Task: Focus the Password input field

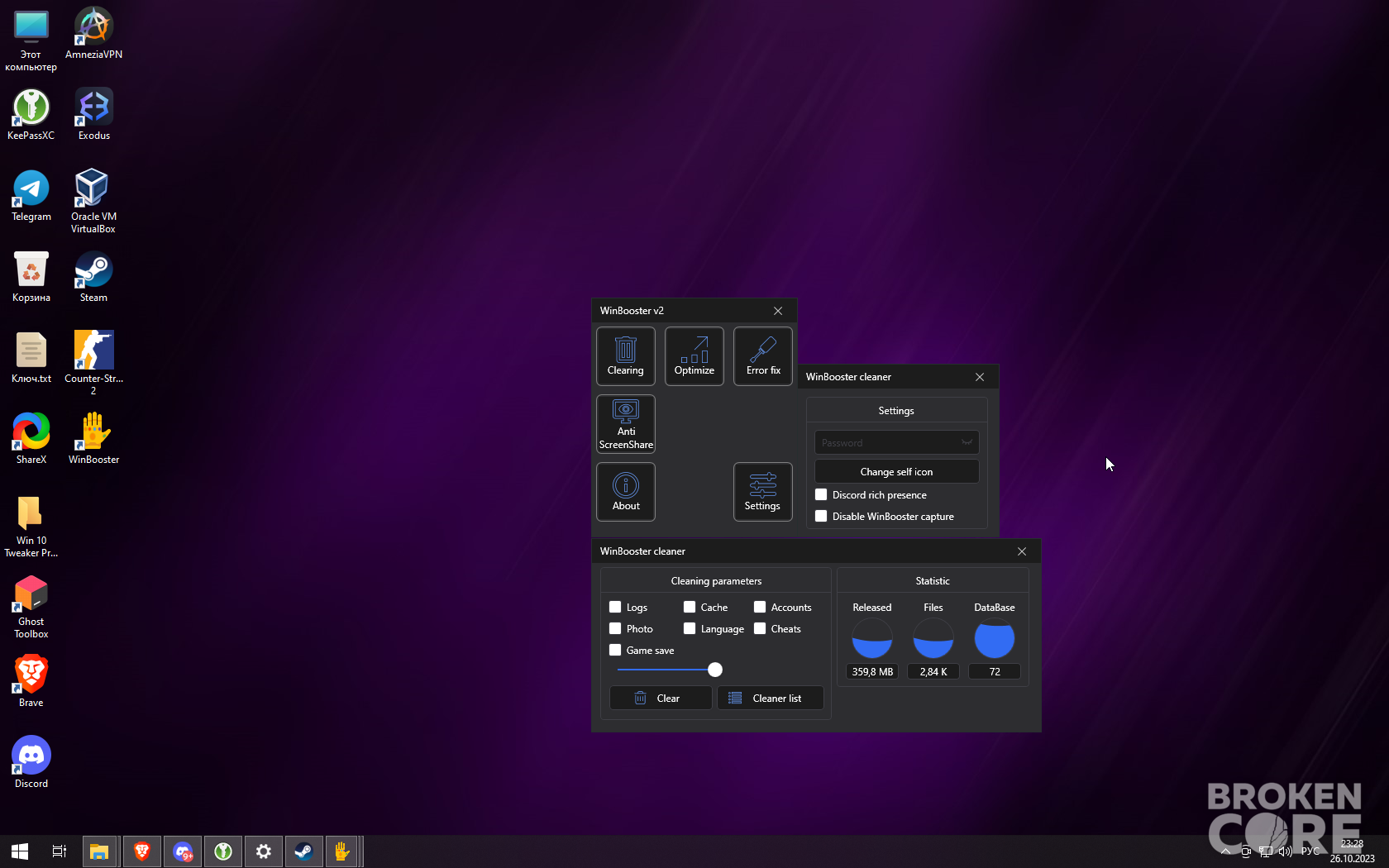Action: pos(896,442)
